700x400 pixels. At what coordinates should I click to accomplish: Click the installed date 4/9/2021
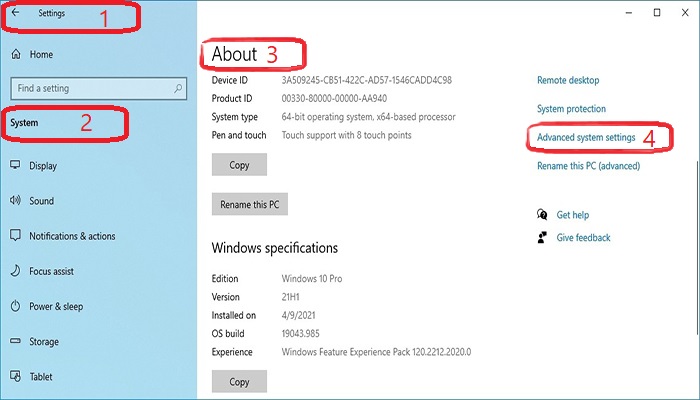click(298, 316)
